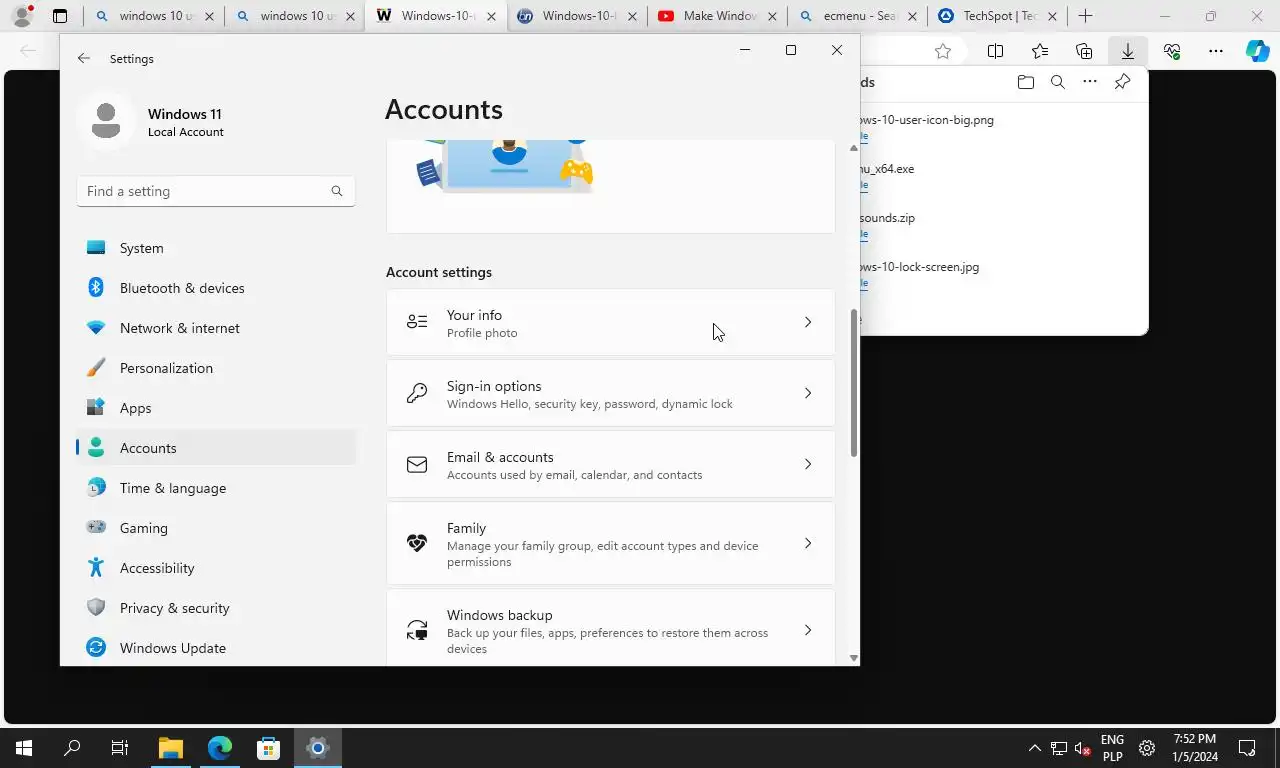The image size is (1280, 768).
Task: Open Bluetooth & devices category
Action: point(216,288)
